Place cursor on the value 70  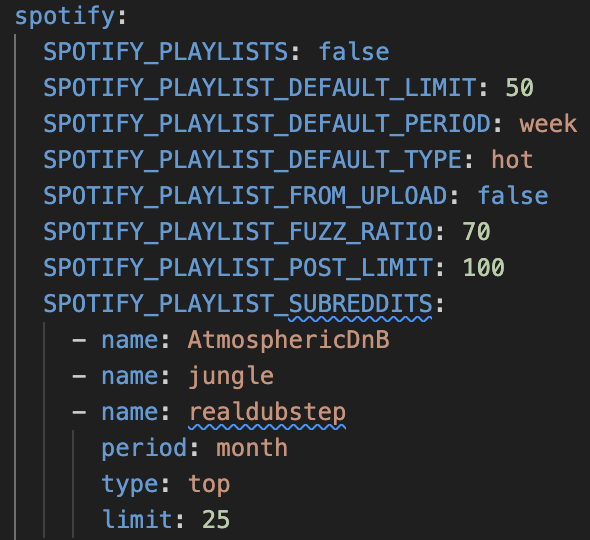476,231
